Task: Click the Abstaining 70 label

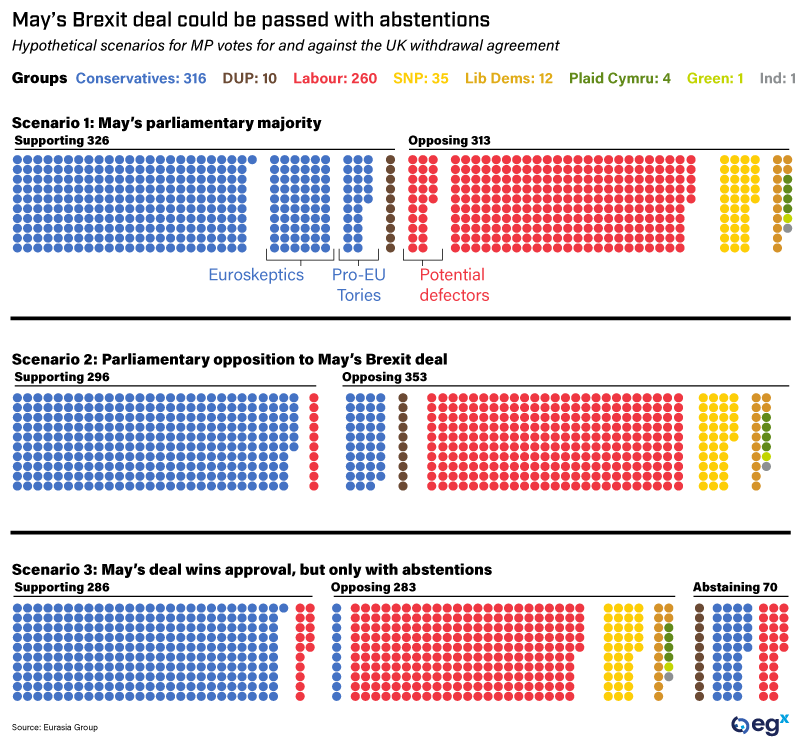Action: coord(735,587)
